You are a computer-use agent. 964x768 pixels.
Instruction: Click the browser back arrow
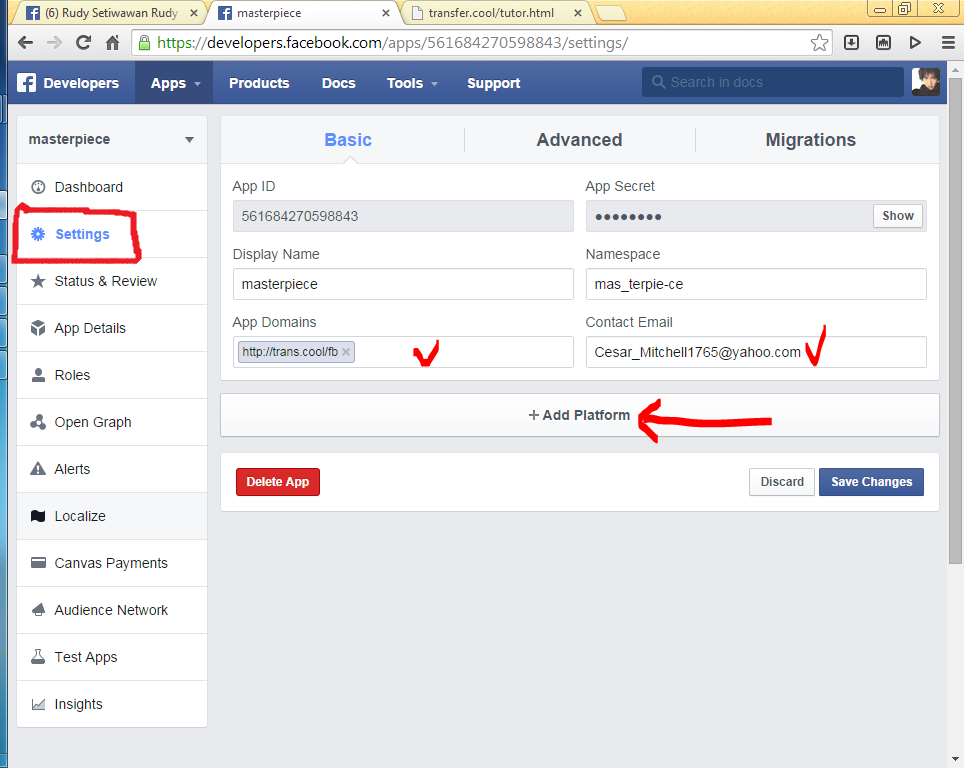tap(25, 42)
